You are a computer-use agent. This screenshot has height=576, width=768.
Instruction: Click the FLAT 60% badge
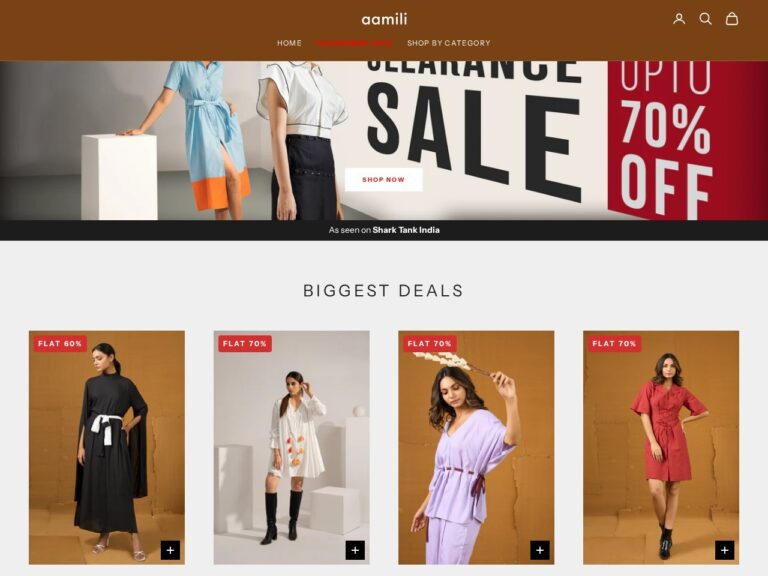click(x=60, y=343)
